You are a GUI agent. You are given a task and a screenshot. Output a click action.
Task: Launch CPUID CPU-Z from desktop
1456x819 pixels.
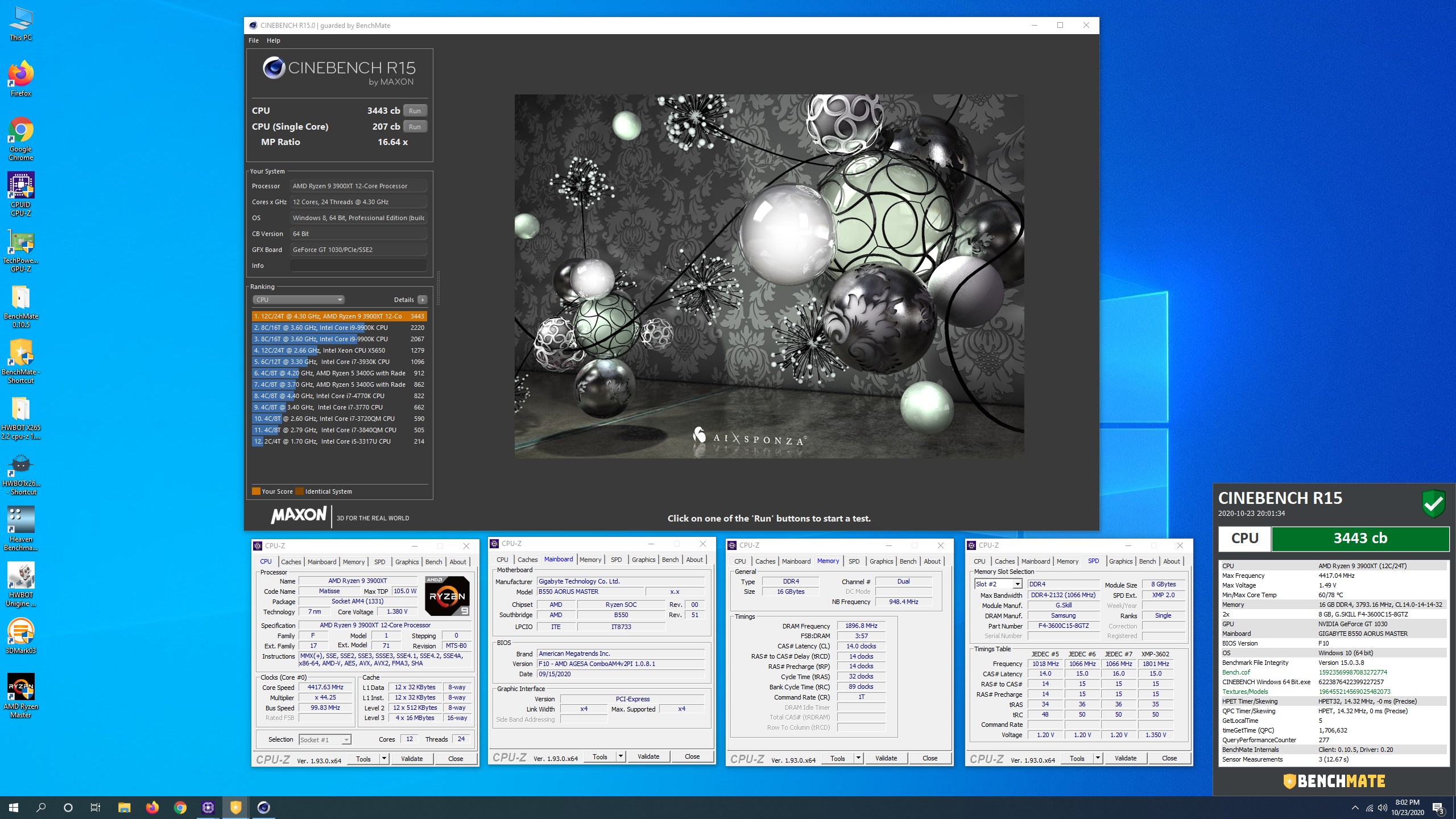pyautogui.click(x=21, y=194)
